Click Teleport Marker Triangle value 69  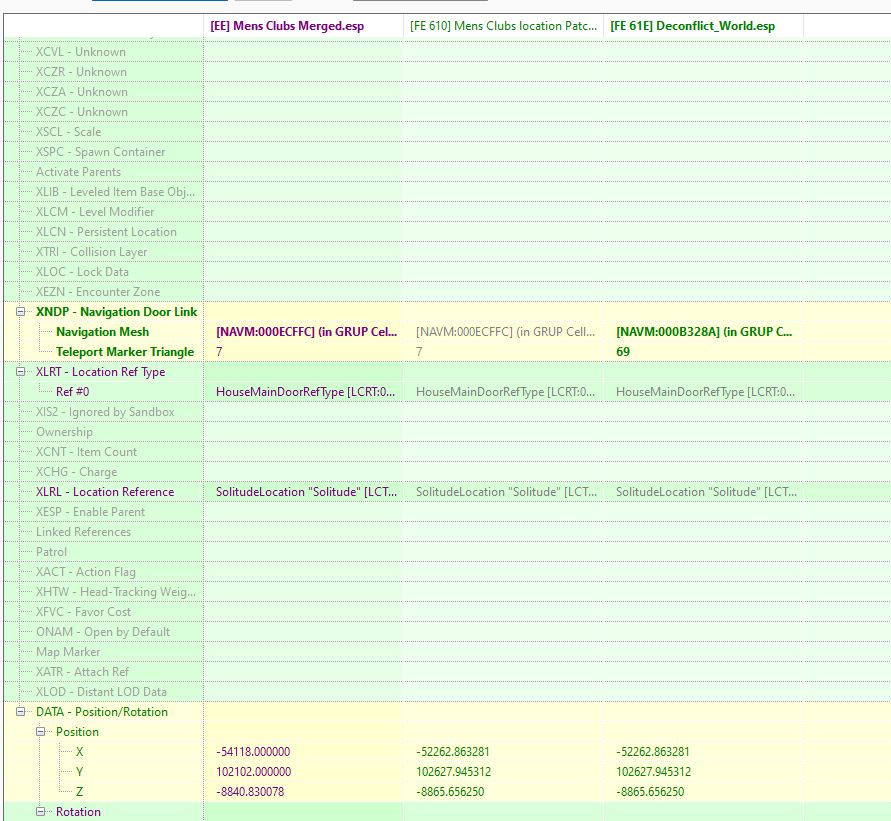click(623, 352)
